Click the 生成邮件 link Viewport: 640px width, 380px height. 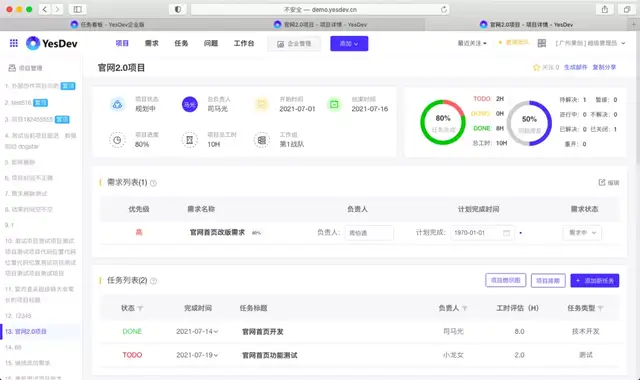pos(576,67)
